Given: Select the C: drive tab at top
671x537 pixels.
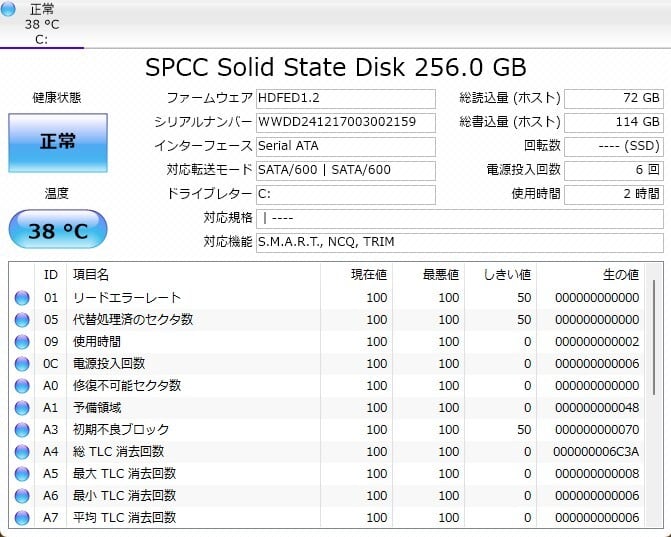Looking at the screenshot, I should coord(42,24).
